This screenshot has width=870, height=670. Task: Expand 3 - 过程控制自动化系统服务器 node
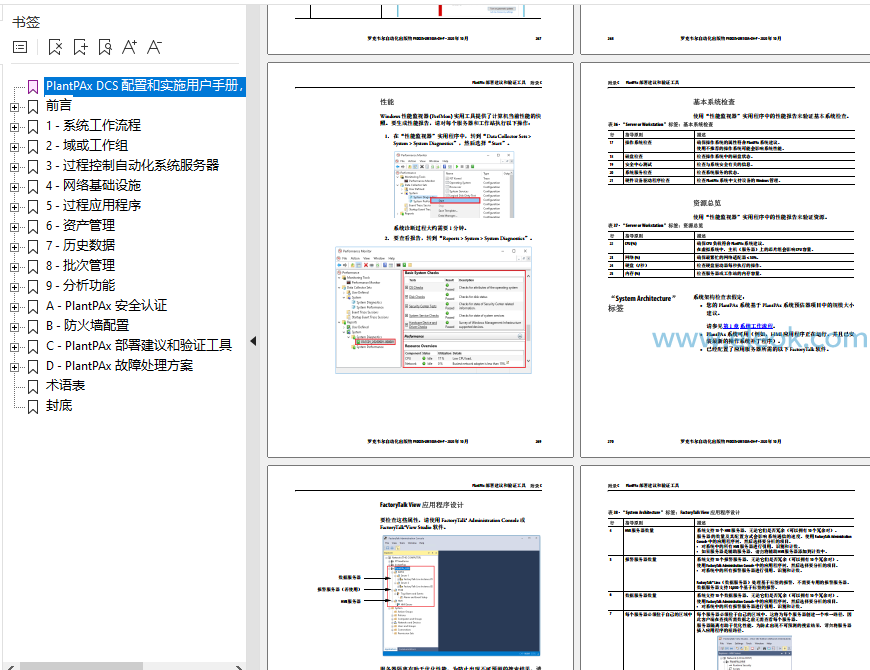click(14, 167)
